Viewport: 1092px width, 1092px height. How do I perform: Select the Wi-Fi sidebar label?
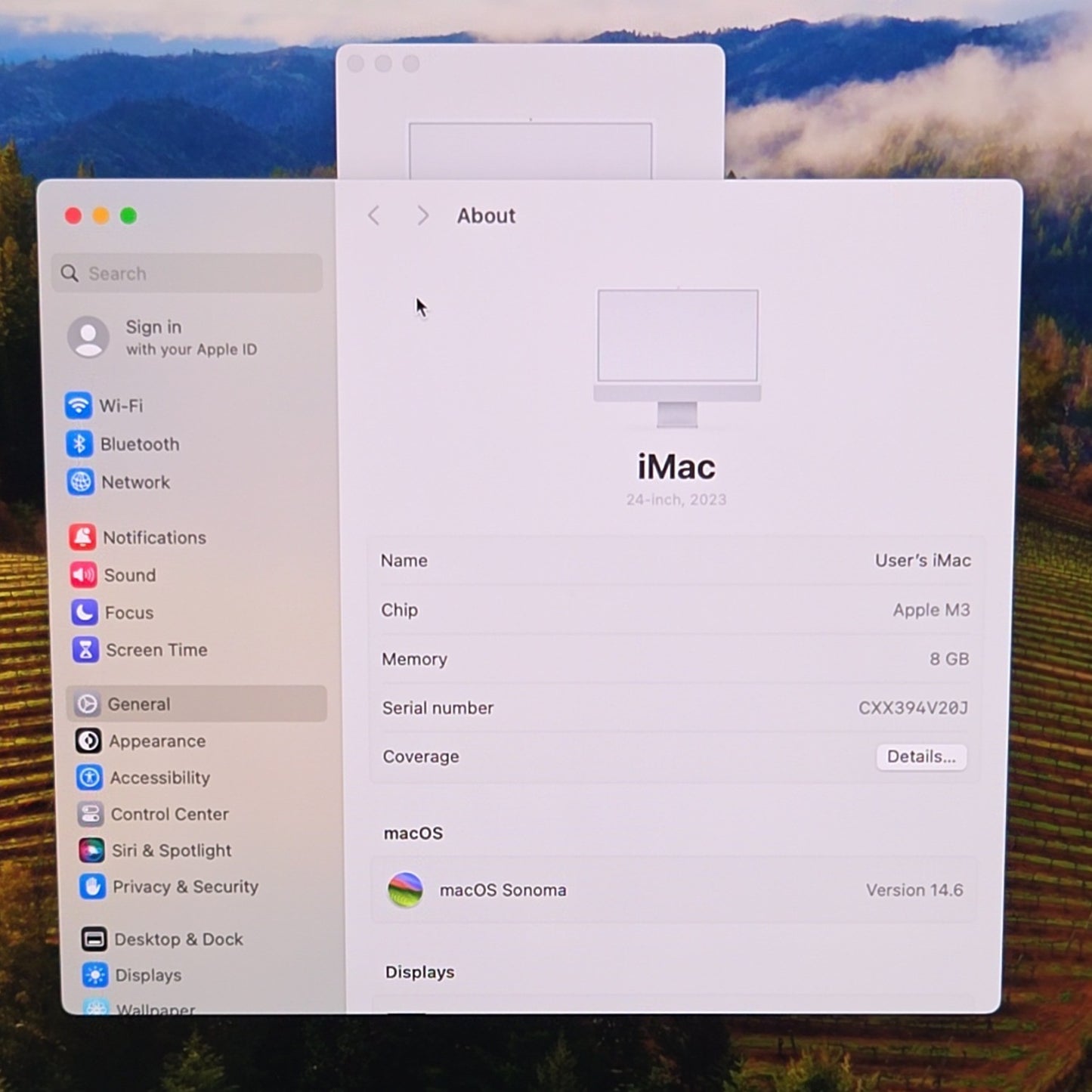121,406
